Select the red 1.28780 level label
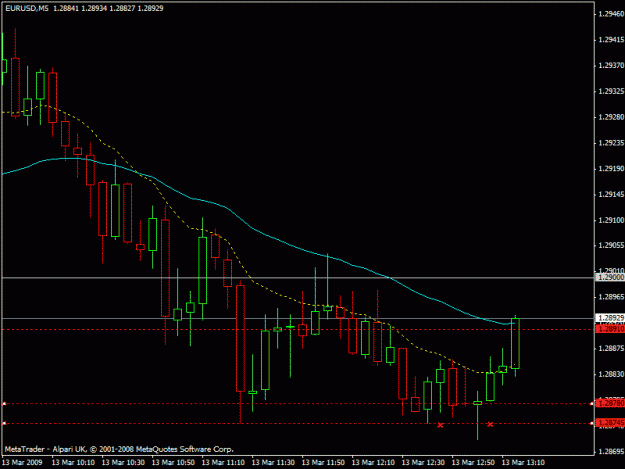The height and width of the screenshot is (469, 625). pyautogui.click(x=610, y=403)
